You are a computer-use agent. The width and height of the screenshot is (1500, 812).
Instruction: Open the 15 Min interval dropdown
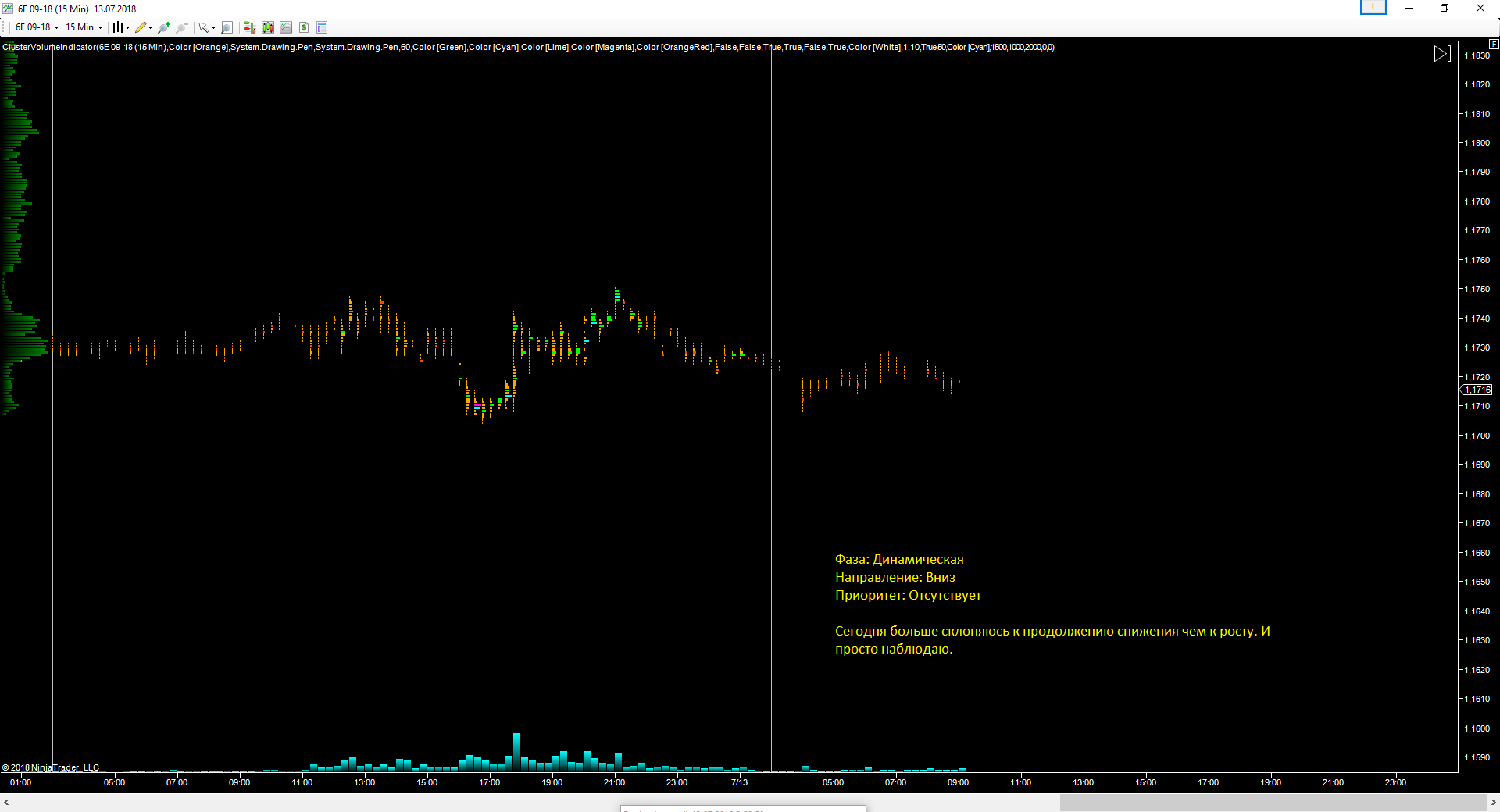point(84,27)
